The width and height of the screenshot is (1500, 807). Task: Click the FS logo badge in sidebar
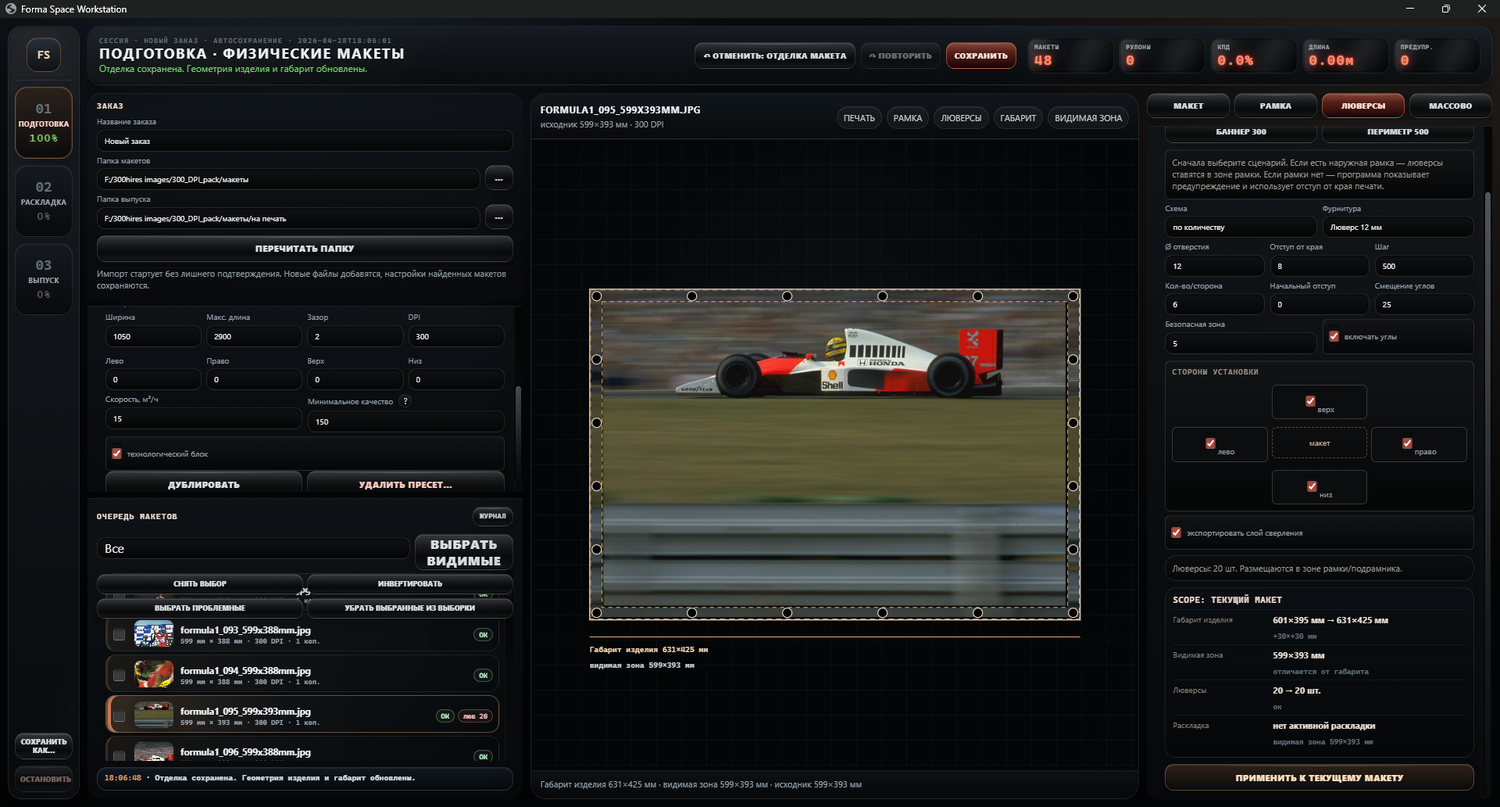coord(43,55)
